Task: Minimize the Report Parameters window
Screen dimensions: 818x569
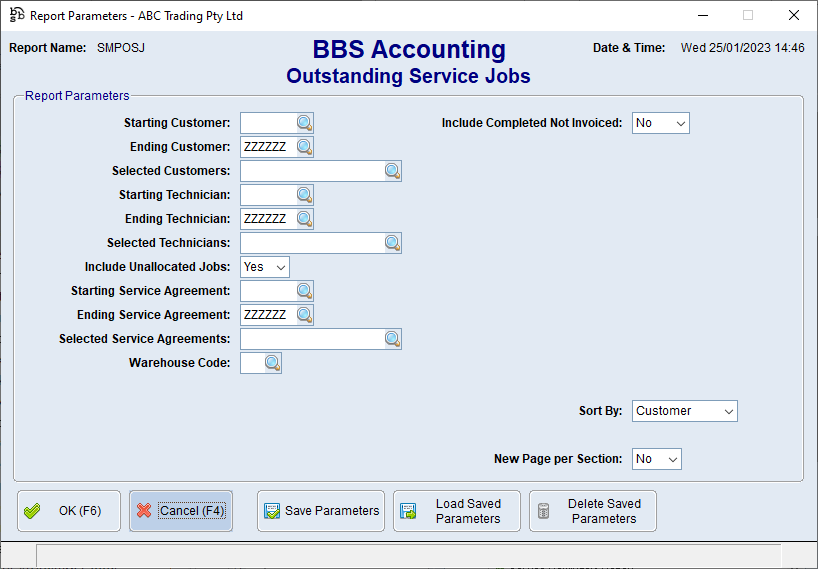Action: 703,16
